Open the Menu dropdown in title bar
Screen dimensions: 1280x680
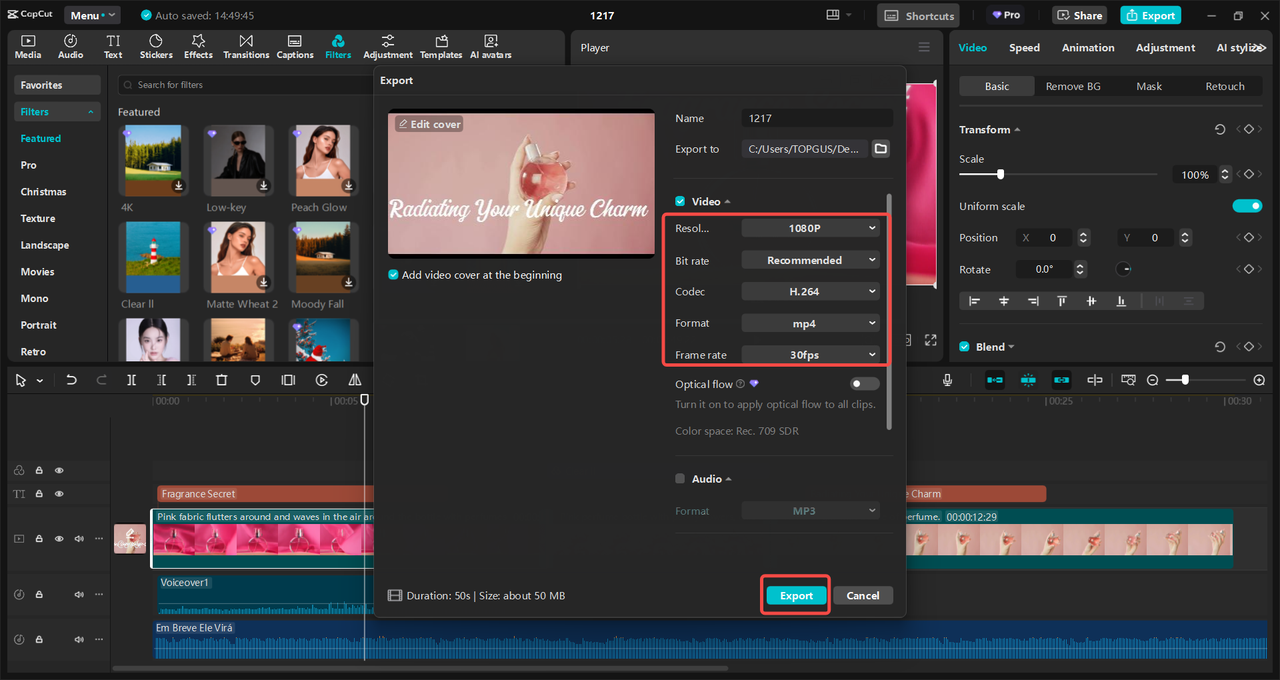tap(92, 15)
